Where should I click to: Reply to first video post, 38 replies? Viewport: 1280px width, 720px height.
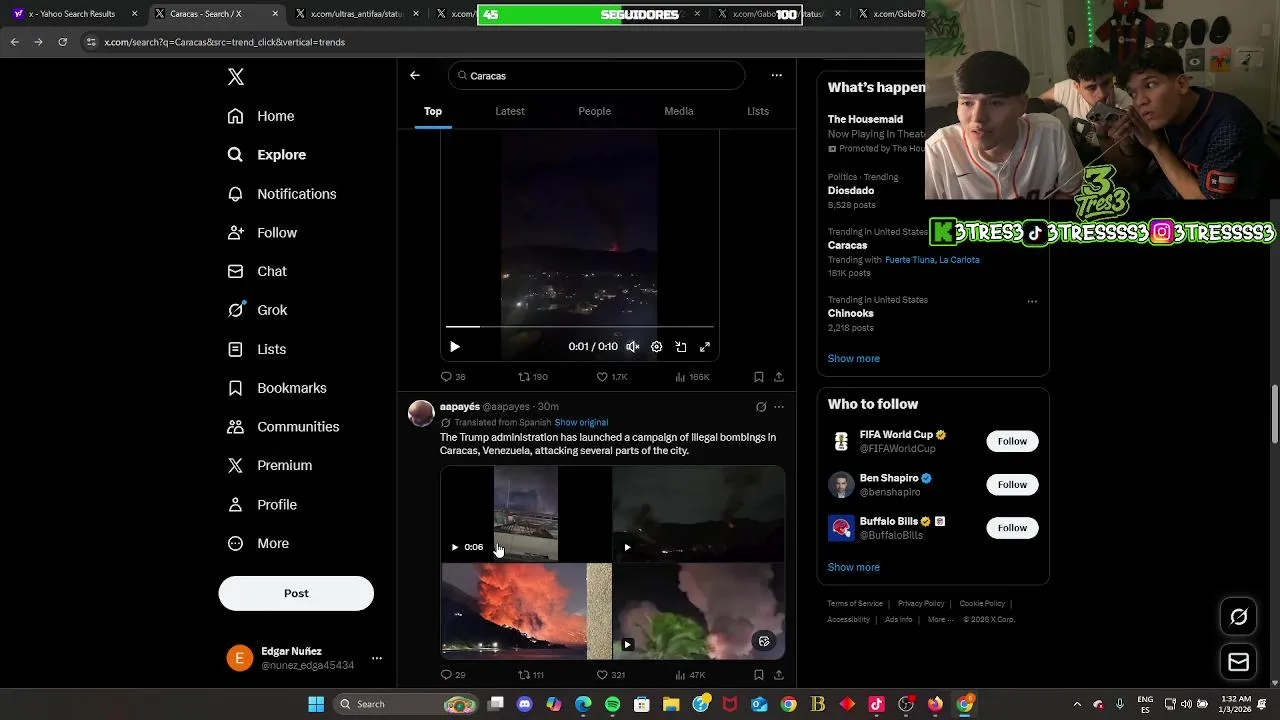pyautogui.click(x=453, y=377)
